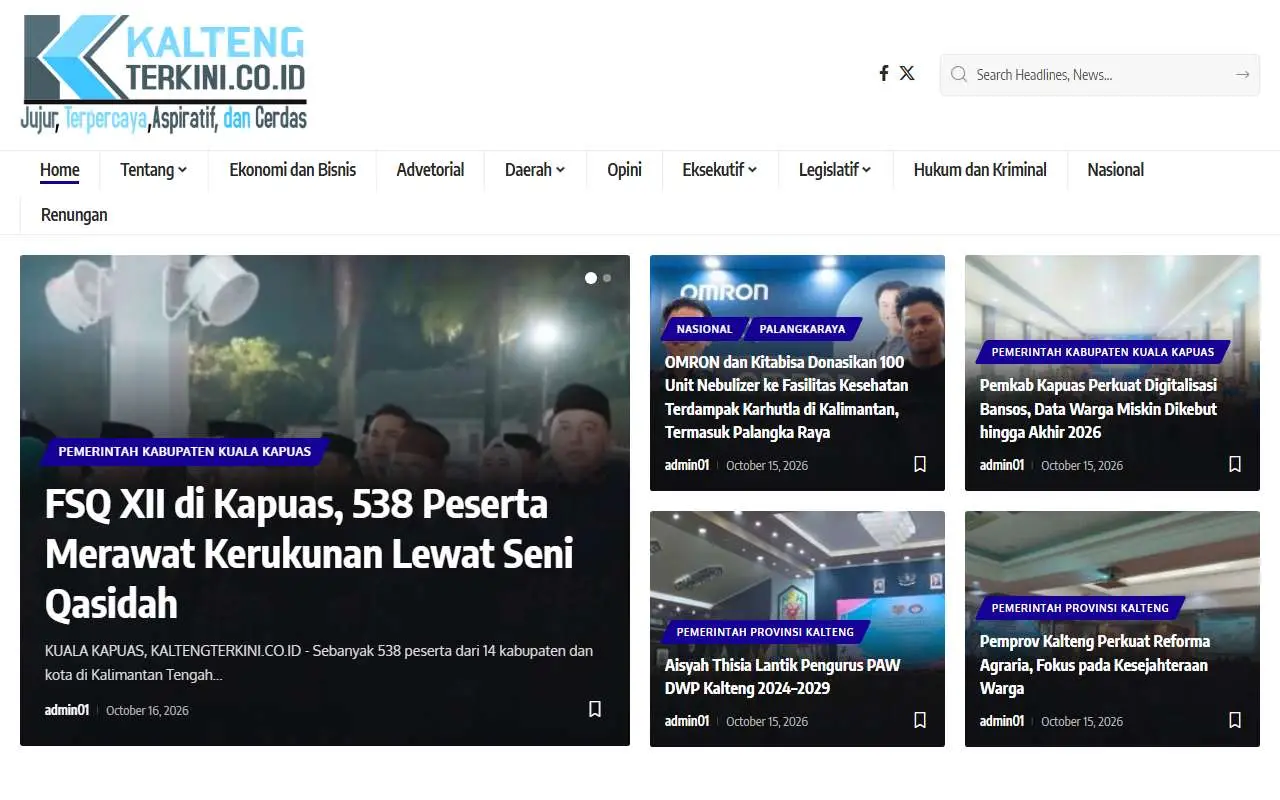Read Pemkab Kapuas Perkuat Digitalisasi Bansos
The height and width of the screenshot is (800, 1280).
[x=1098, y=409]
